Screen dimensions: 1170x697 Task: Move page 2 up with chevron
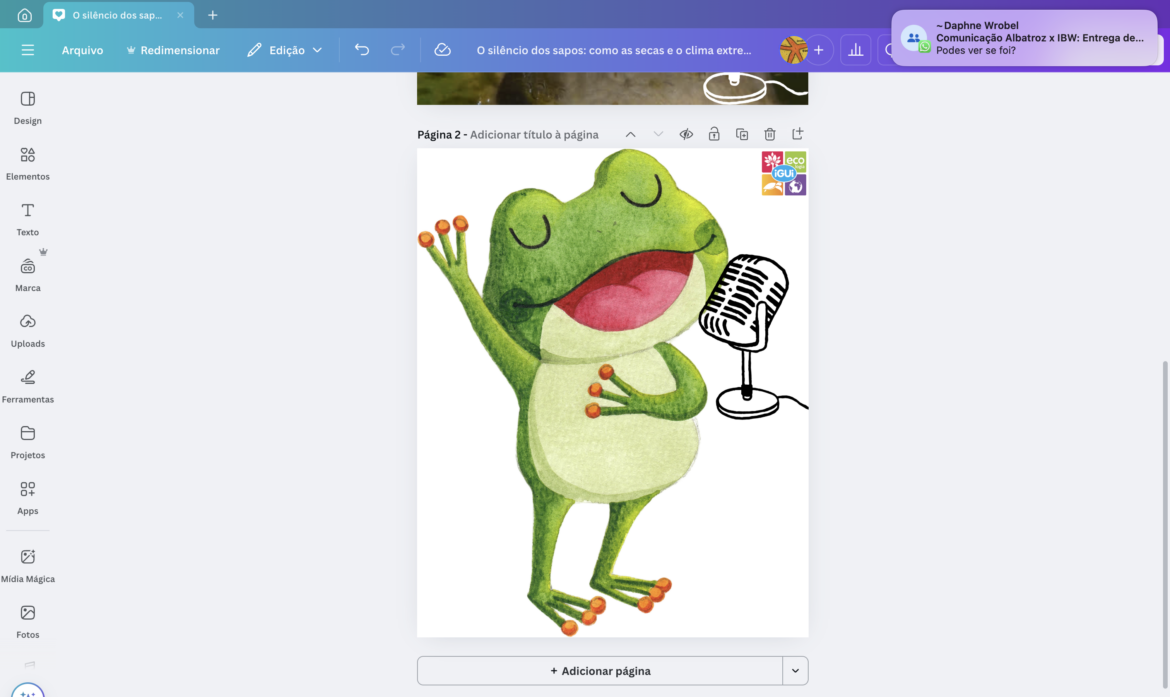[630, 134]
